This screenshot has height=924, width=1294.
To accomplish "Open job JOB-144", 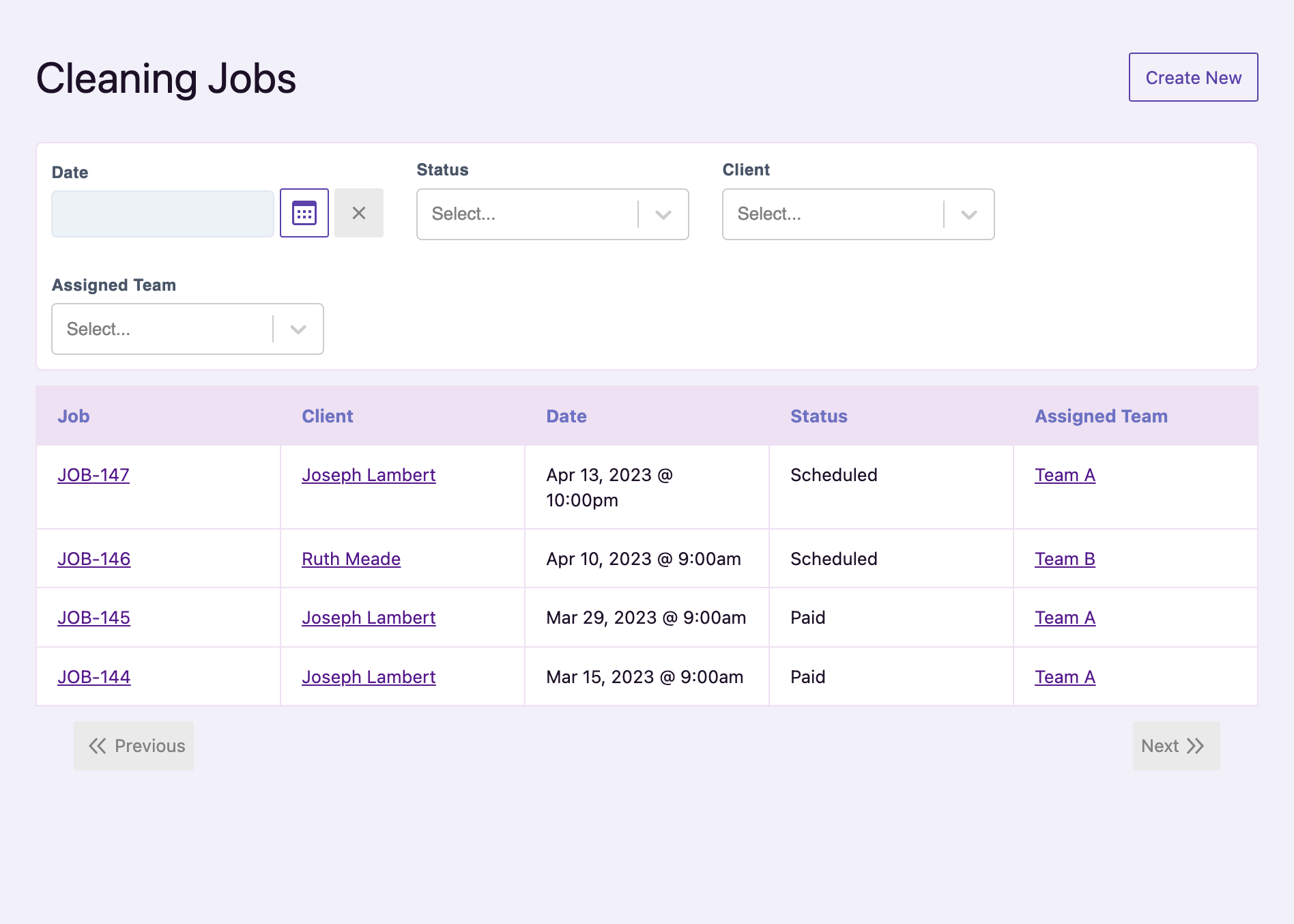I will click(x=93, y=676).
